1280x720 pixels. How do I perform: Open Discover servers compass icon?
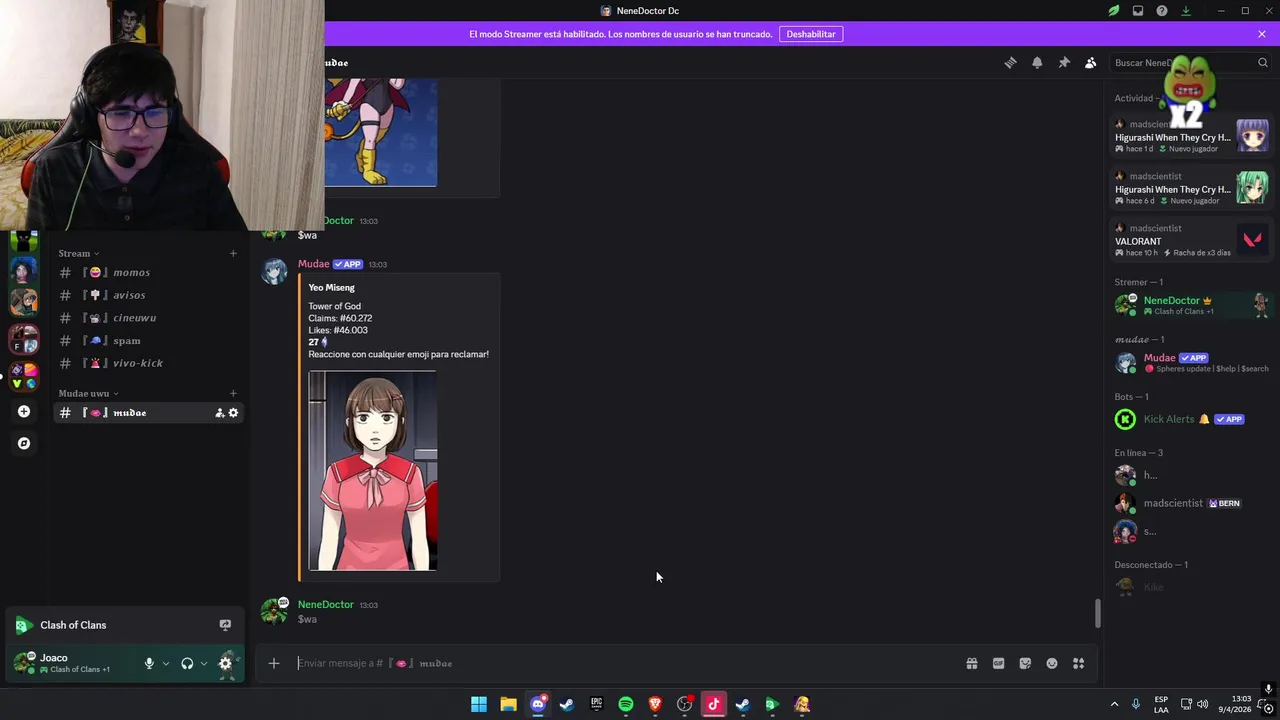coord(24,443)
